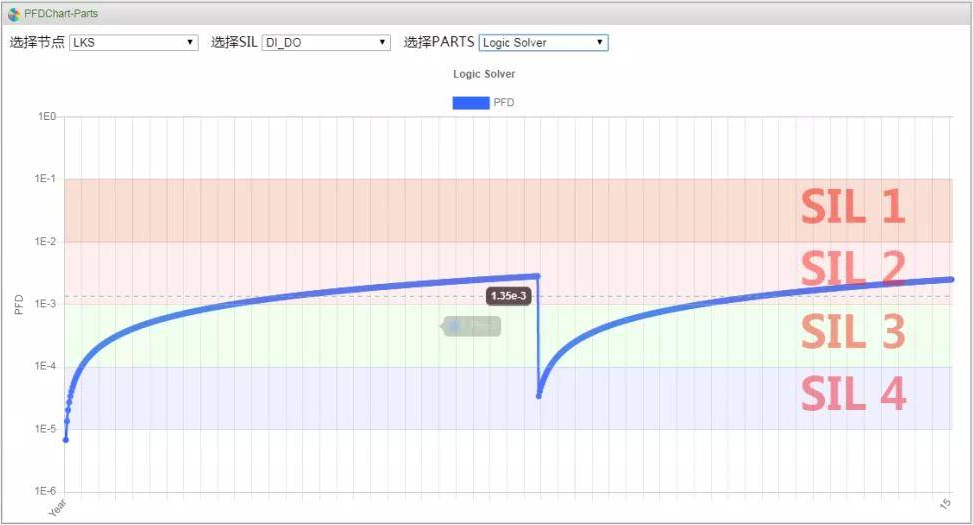Expand the 选择SIL dropdown showing DI_DO
This screenshot has width=974, height=525.
pos(325,43)
